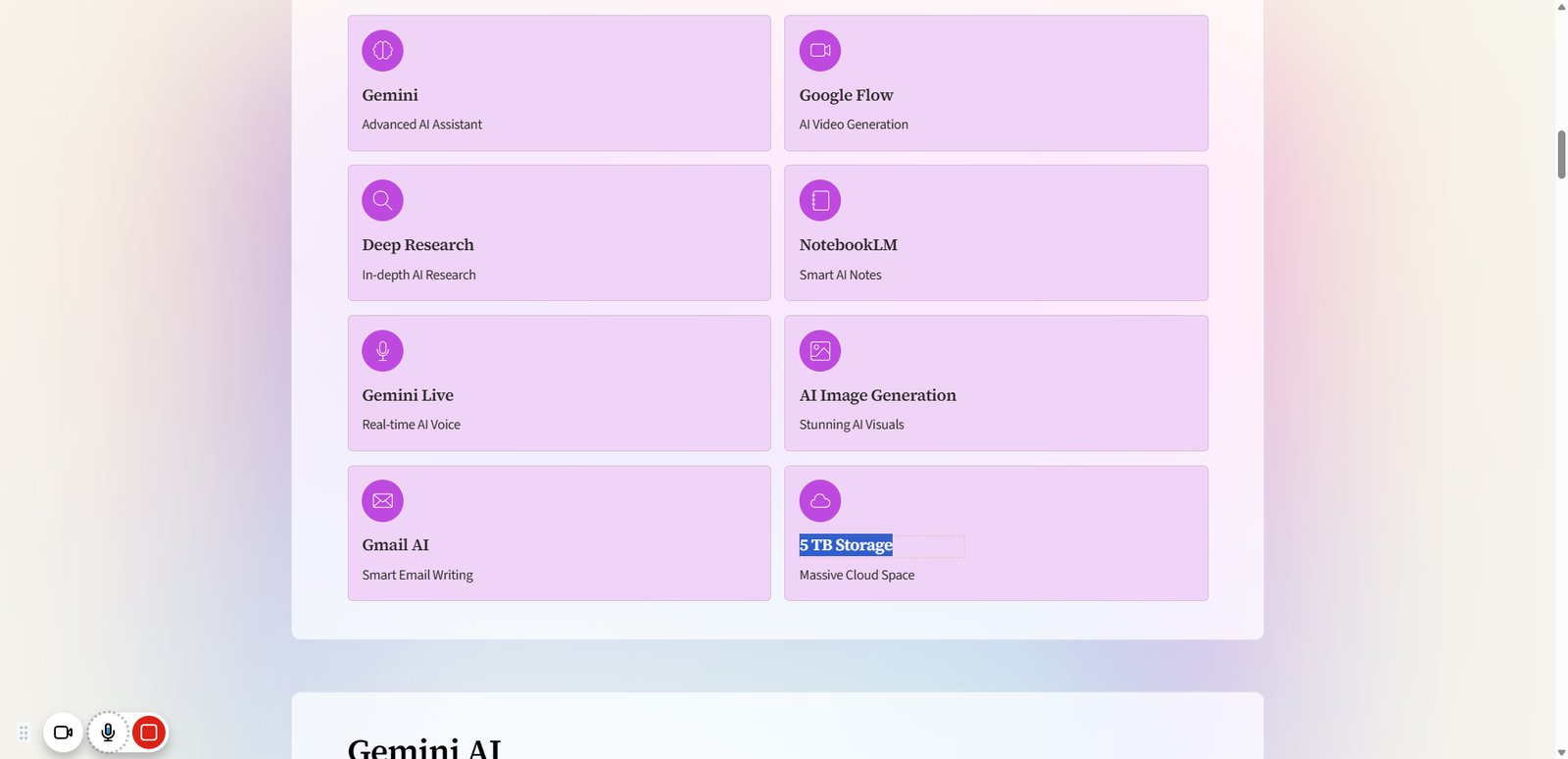Click the Gemini brain icon
This screenshot has width=1568, height=759.
pos(382,51)
